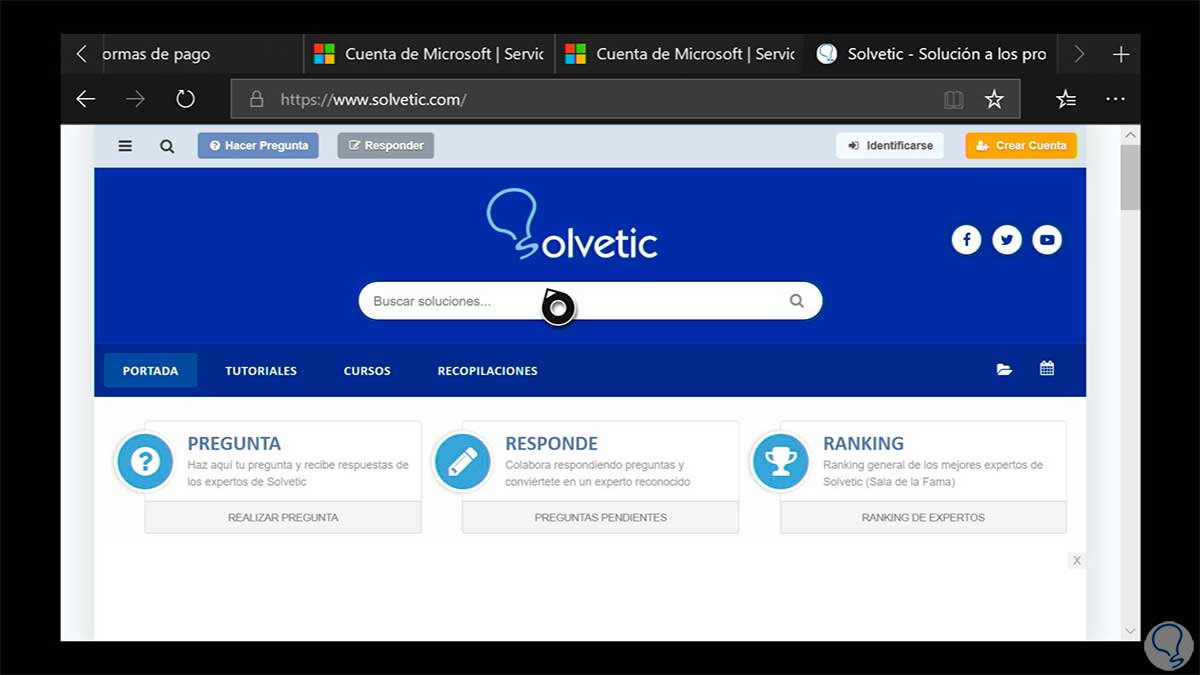This screenshot has width=1200, height=675.
Task: Click the search magnifier in top bar
Action: point(167,146)
